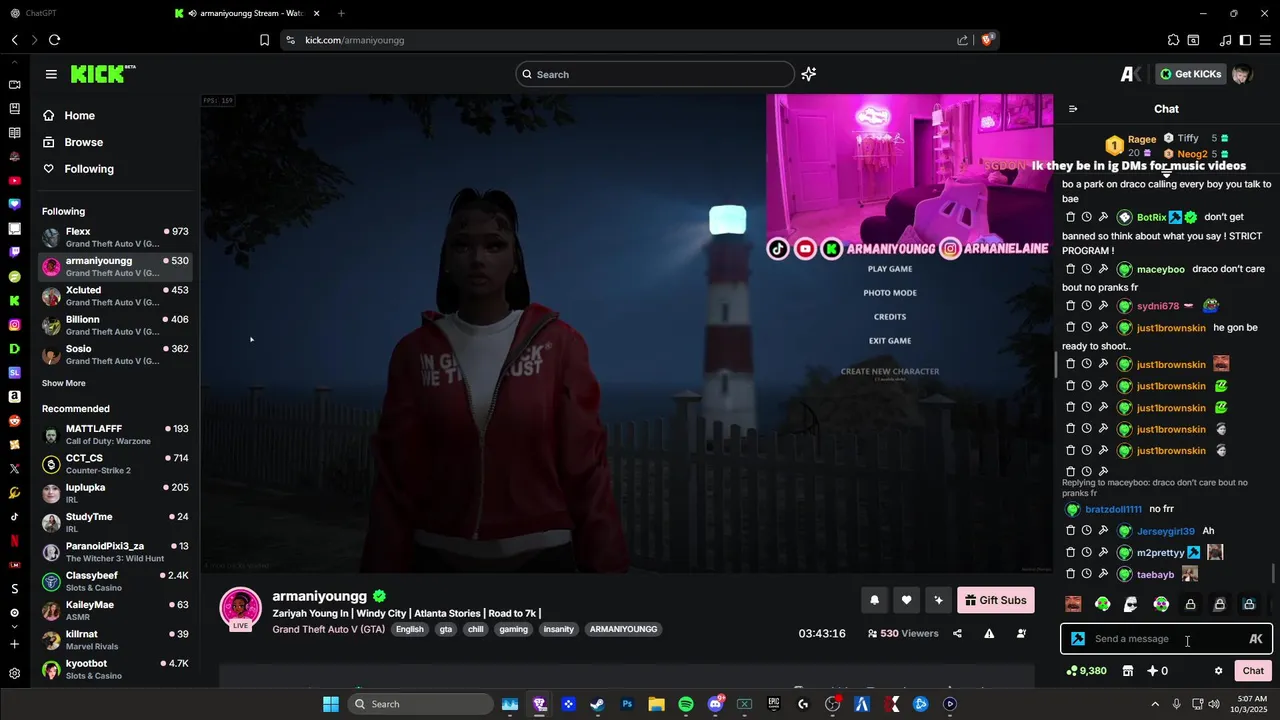This screenshot has width=1280, height=720.
Task: Open Classybeef recommended channel
Action: point(115,581)
